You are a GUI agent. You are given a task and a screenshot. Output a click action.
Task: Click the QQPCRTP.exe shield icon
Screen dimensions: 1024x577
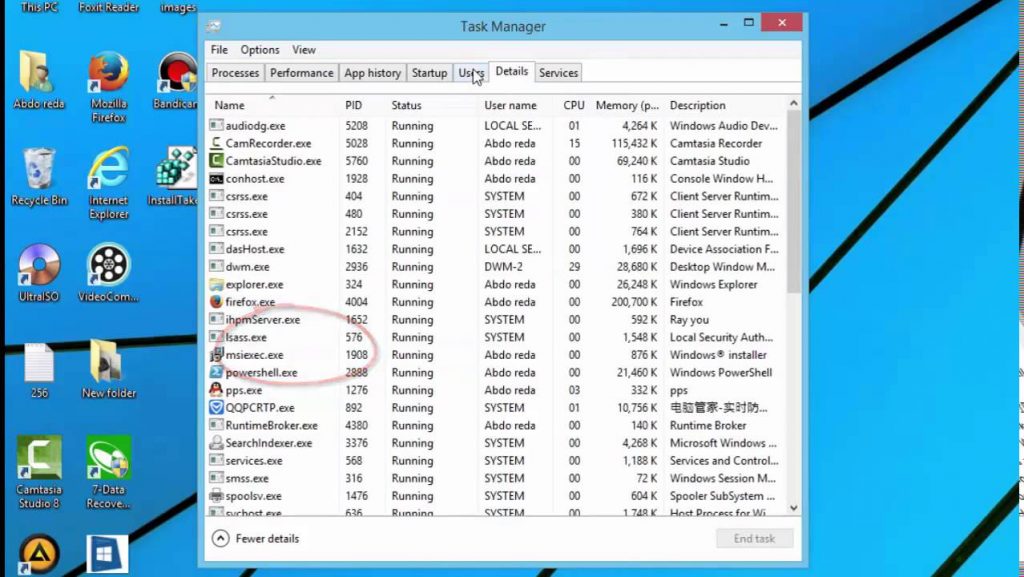click(216, 407)
